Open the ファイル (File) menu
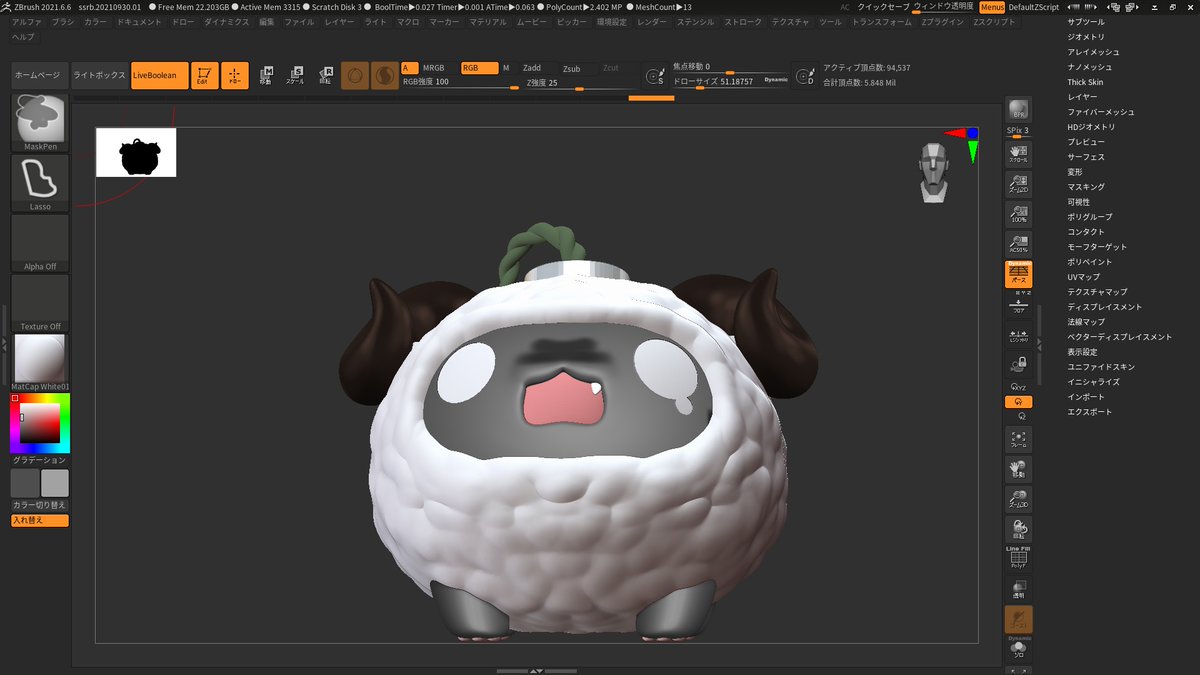The width and height of the screenshot is (1200, 675). tap(299, 21)
